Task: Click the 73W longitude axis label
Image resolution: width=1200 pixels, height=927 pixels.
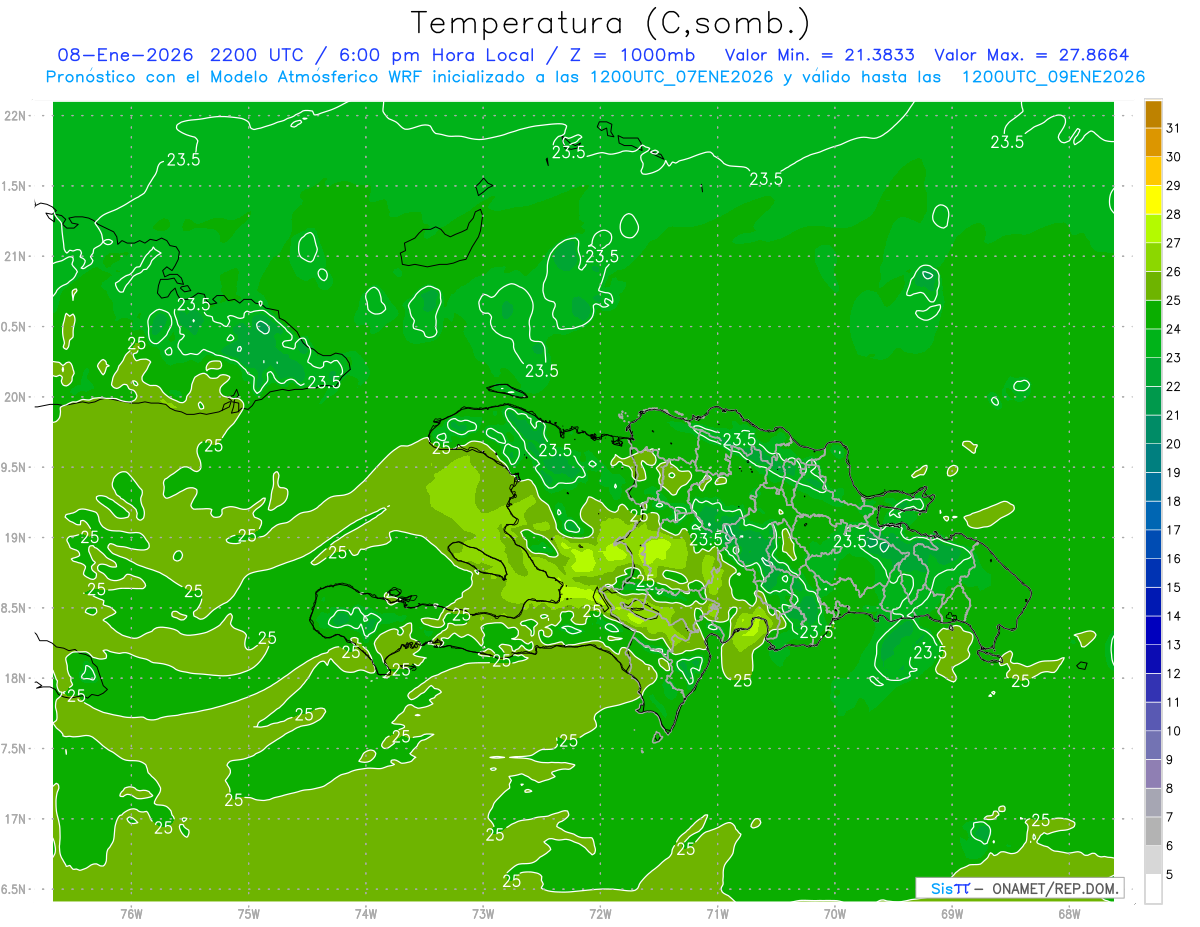Action: (x=483, y=913)
